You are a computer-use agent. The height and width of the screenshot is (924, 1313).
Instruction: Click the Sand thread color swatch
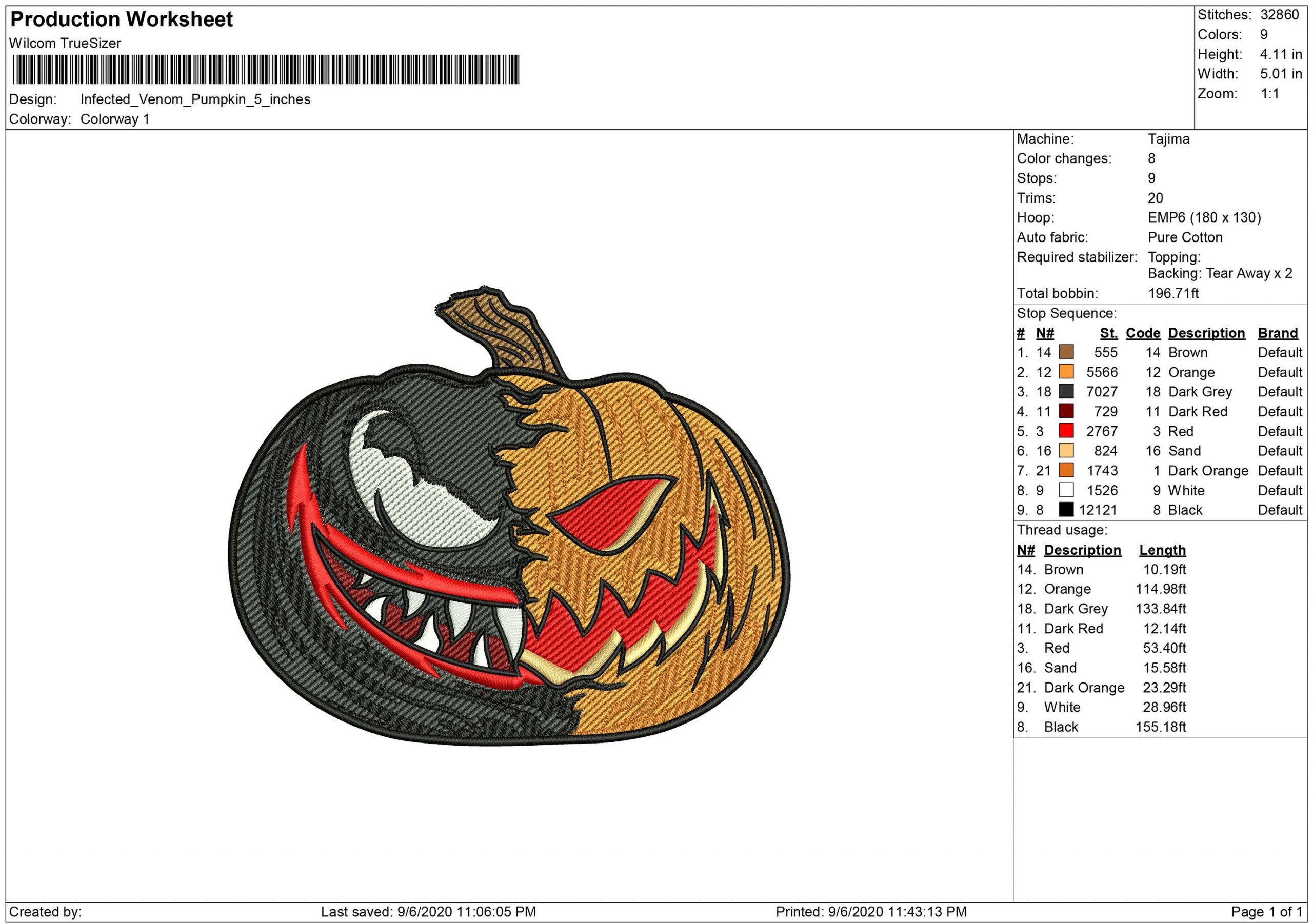(x=1066, y=451)
